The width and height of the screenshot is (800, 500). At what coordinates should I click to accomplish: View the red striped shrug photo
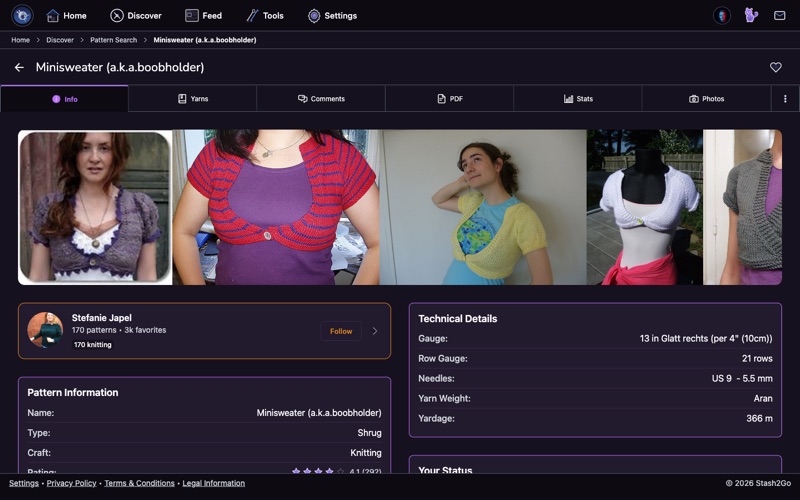click(276, 207)
